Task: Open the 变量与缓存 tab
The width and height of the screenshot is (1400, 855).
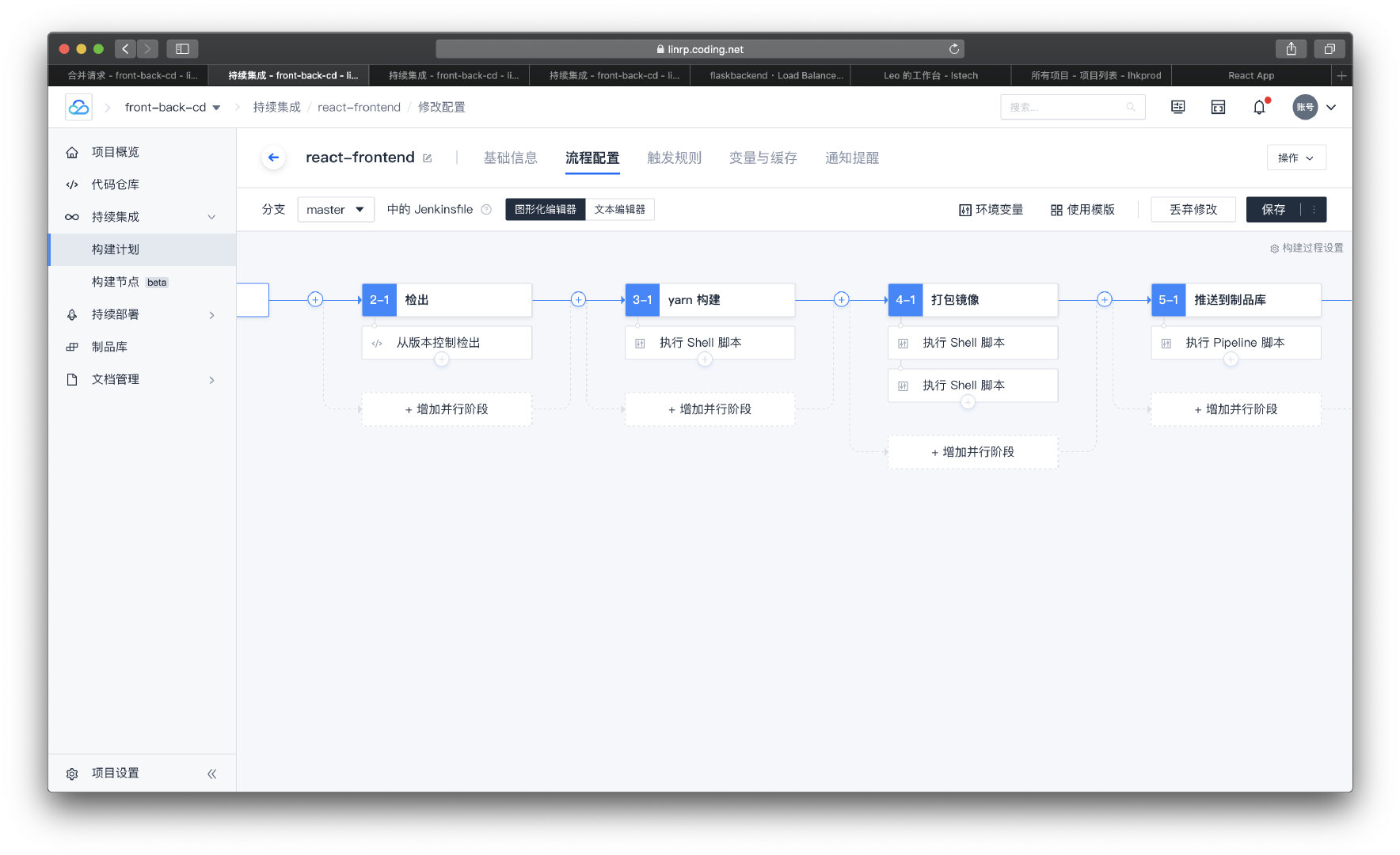Action: click(x=763, y=158)
